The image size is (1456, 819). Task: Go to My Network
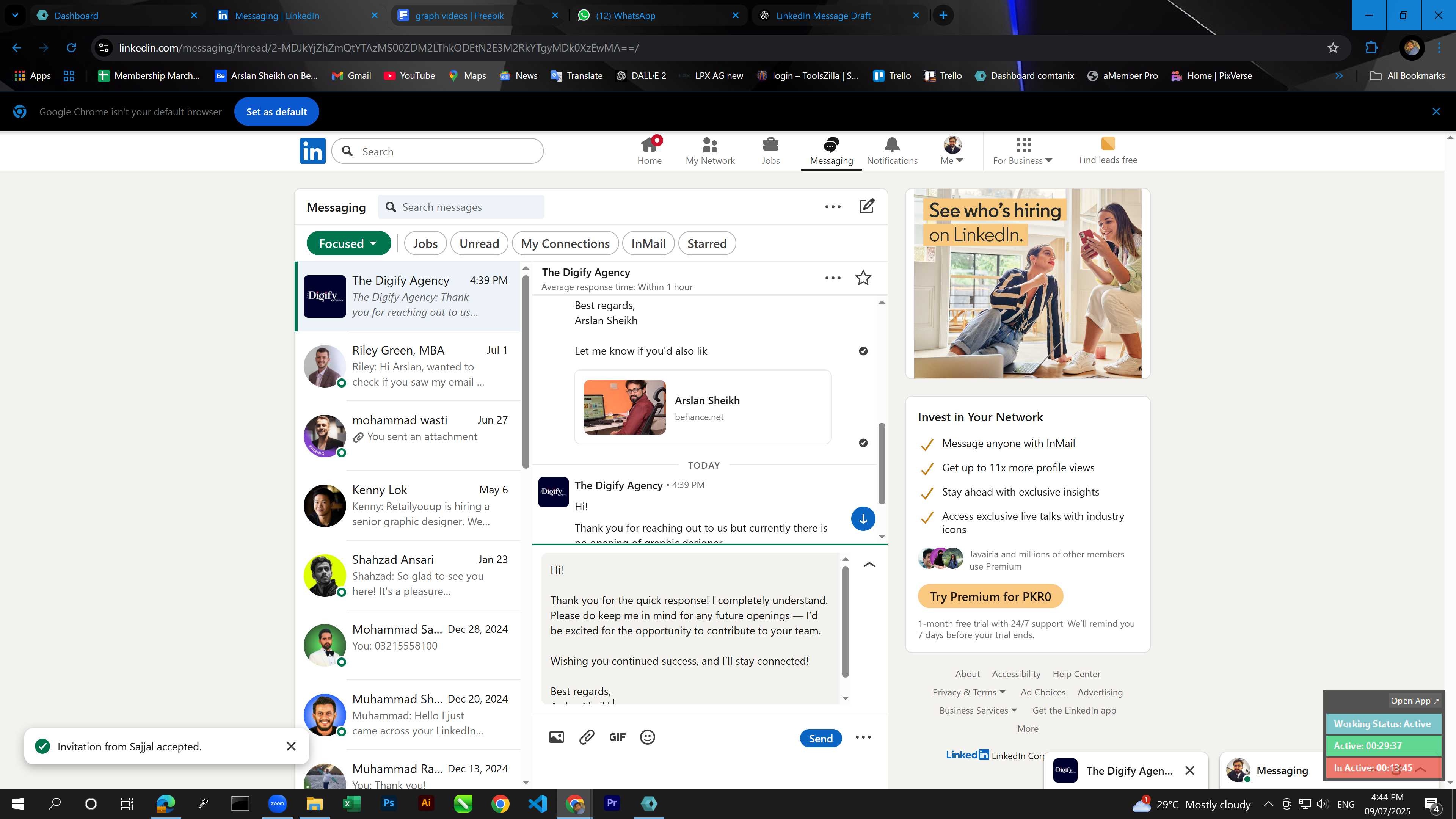pyautogui.click(x=710, y=151)
